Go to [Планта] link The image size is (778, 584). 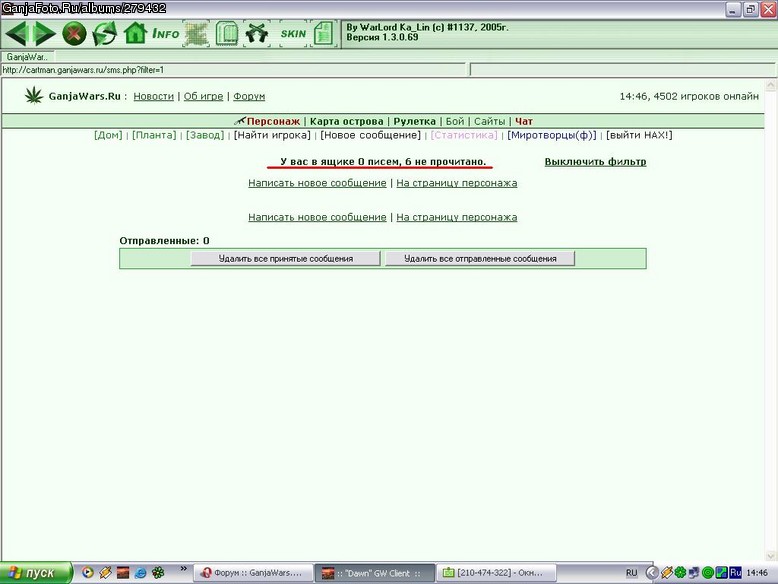(x=154, y=135)
